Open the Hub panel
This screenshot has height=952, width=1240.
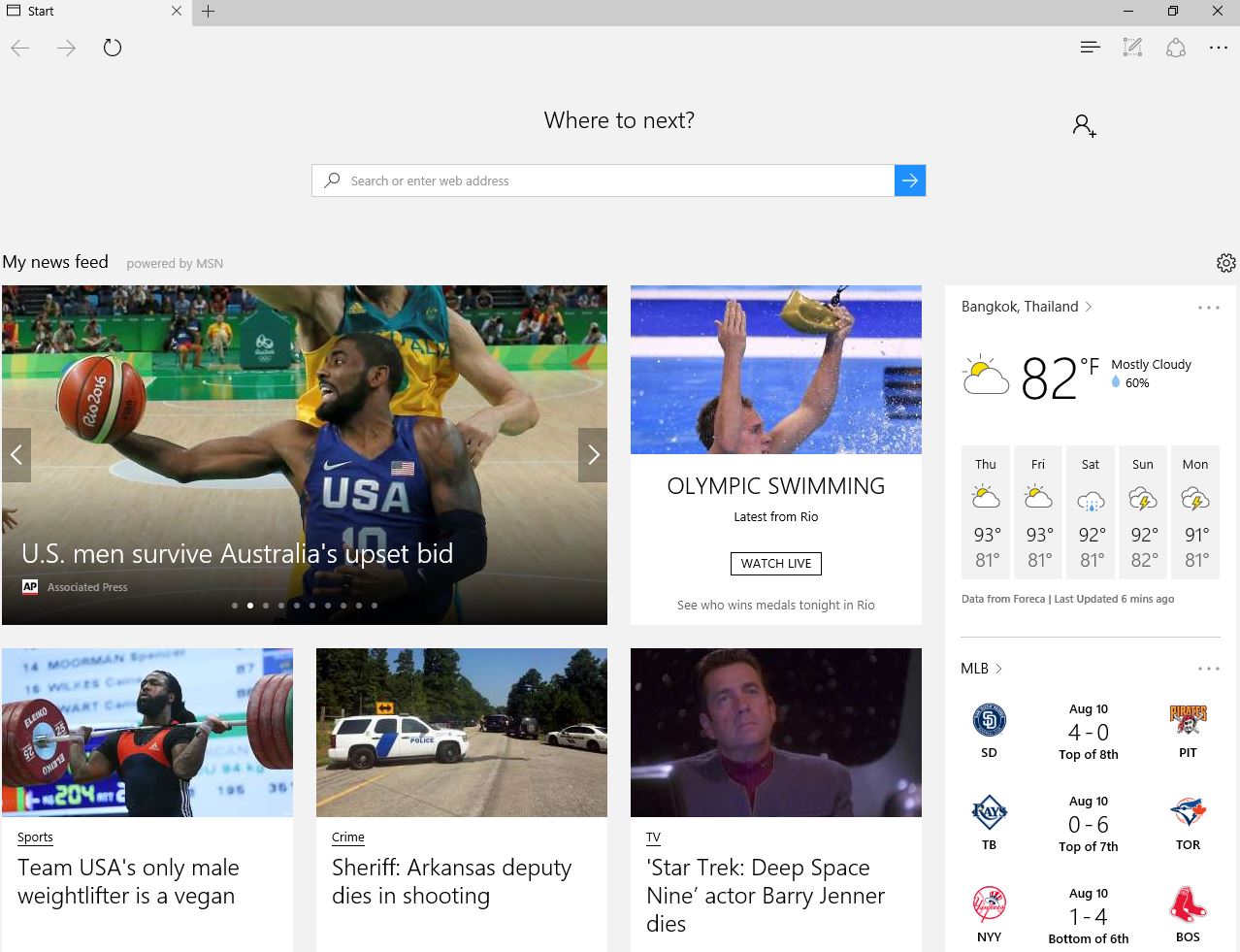[x=1090, y=48]
